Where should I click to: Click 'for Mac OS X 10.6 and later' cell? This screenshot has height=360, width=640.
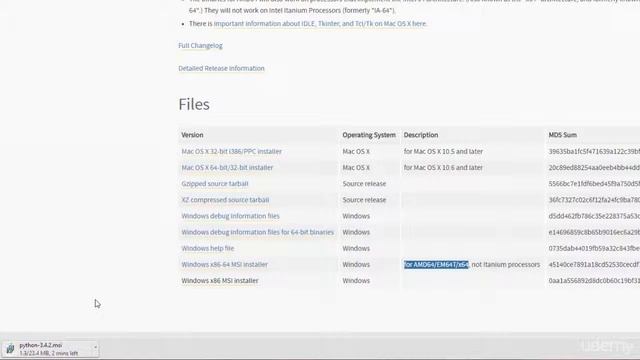443,168
